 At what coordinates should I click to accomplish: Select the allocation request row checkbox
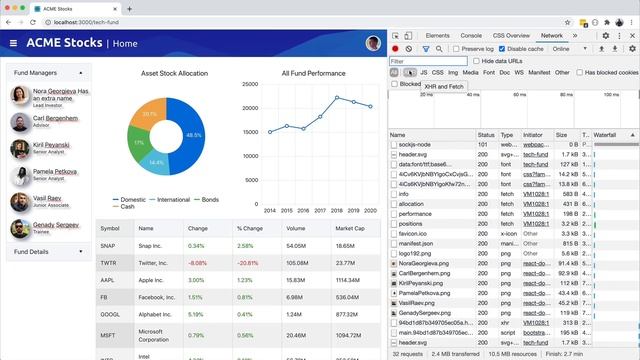click(x=394, y=204)
